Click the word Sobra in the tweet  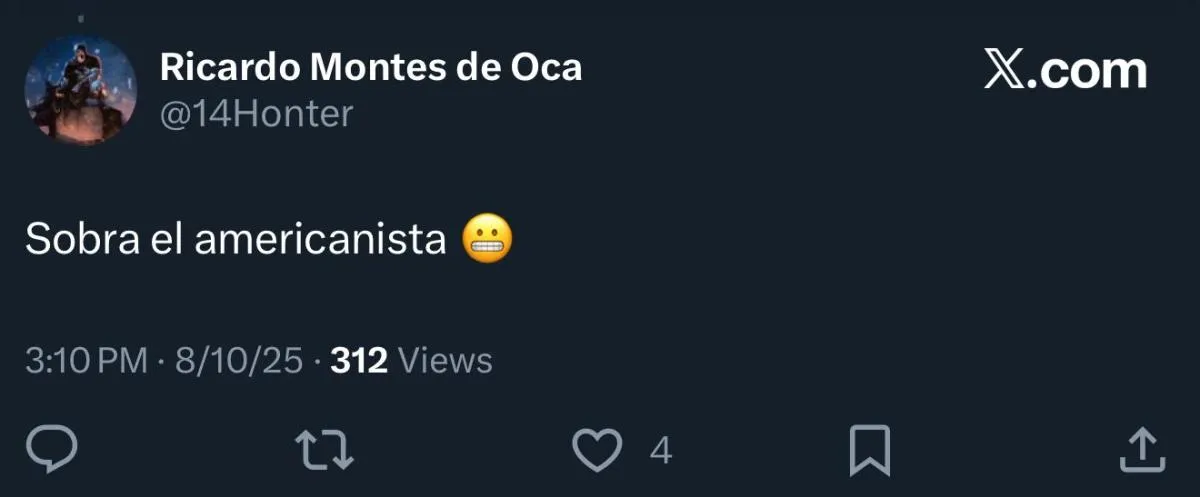point(82,240)
